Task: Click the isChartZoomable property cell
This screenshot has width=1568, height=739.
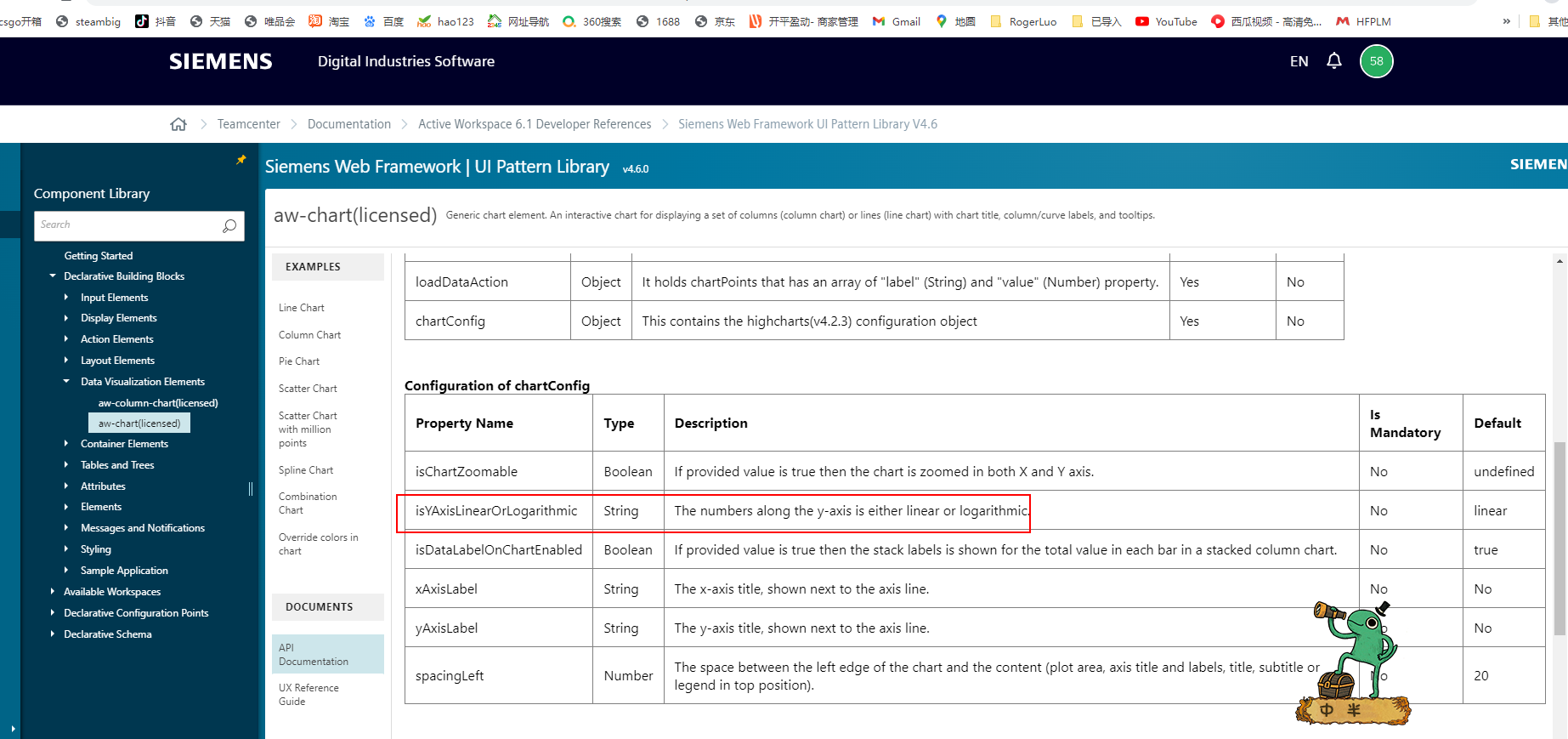Action: click(499, 471)
